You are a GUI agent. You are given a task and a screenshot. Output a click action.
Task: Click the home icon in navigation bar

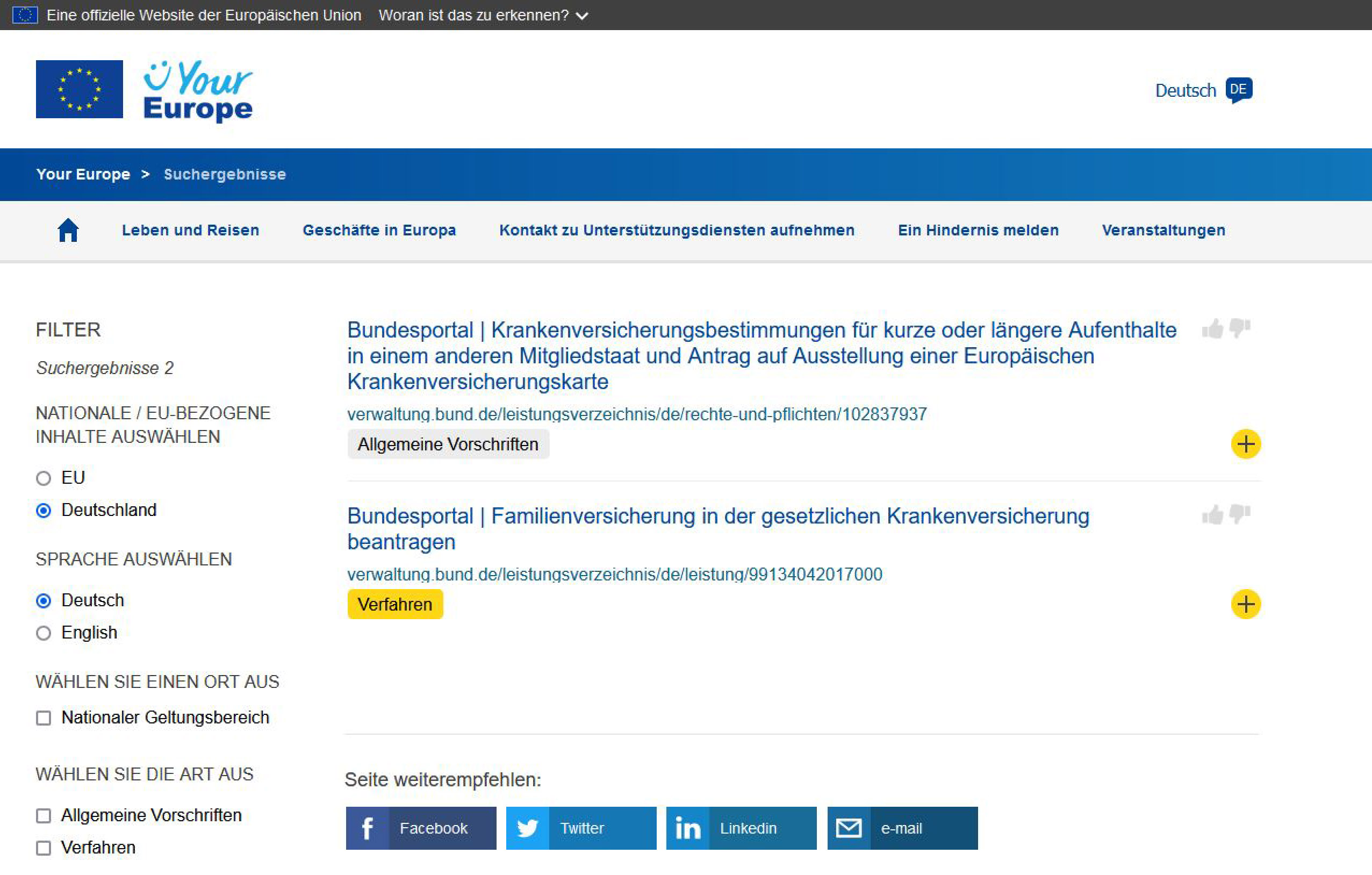[x=68, y=231]
